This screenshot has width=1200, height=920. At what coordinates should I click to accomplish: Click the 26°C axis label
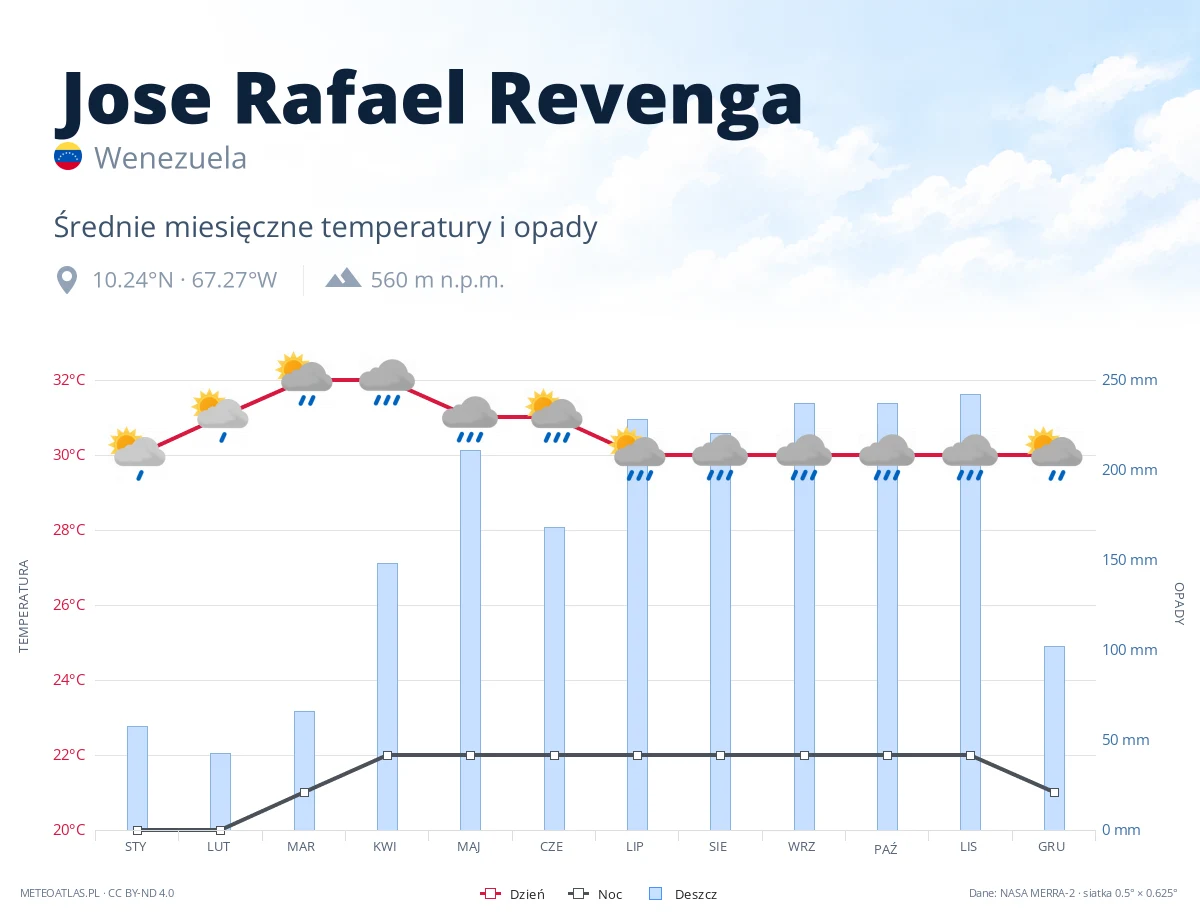point(69,605)
